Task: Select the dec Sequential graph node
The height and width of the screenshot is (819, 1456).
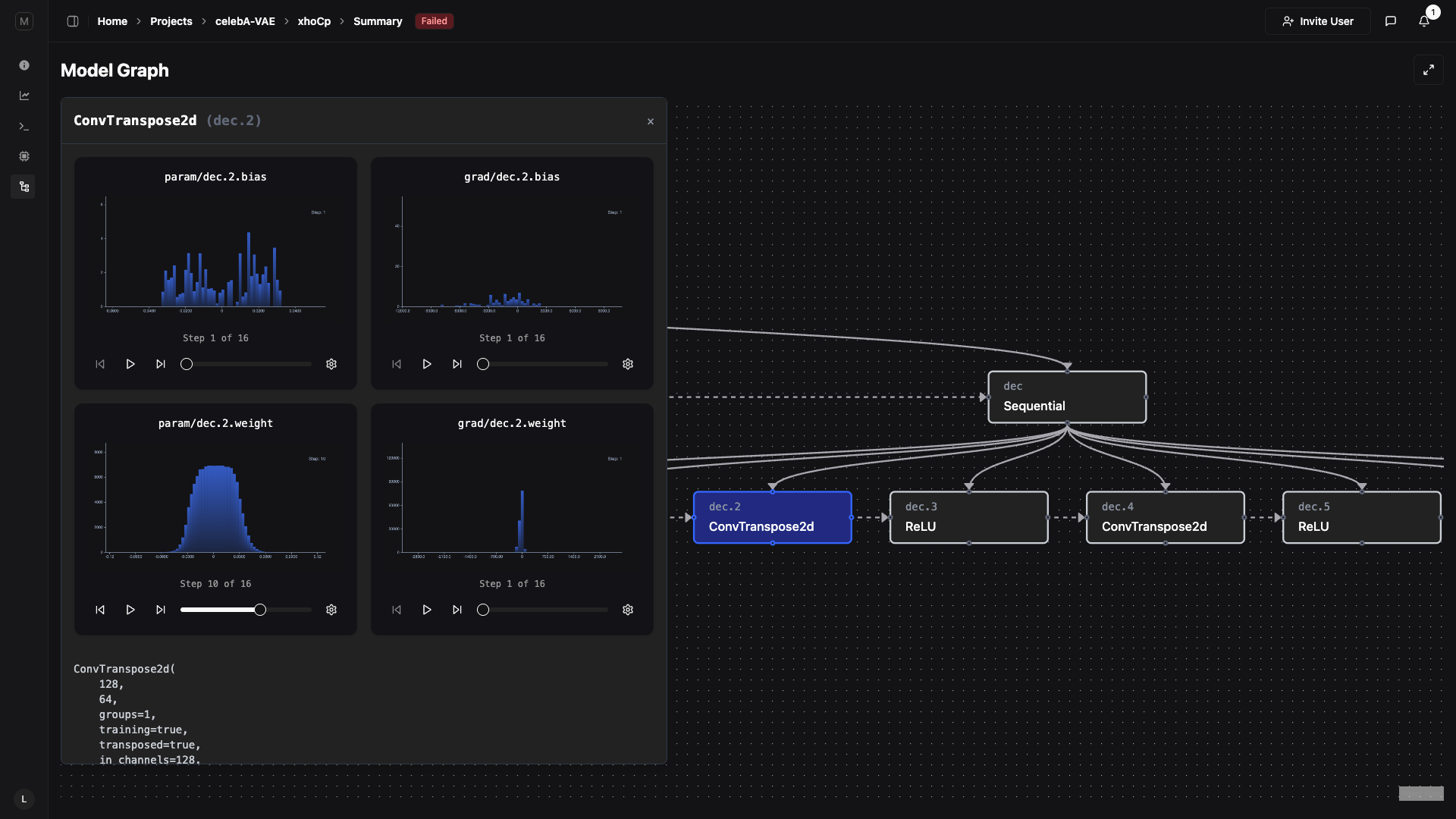Action: [x=1066, y=397]
